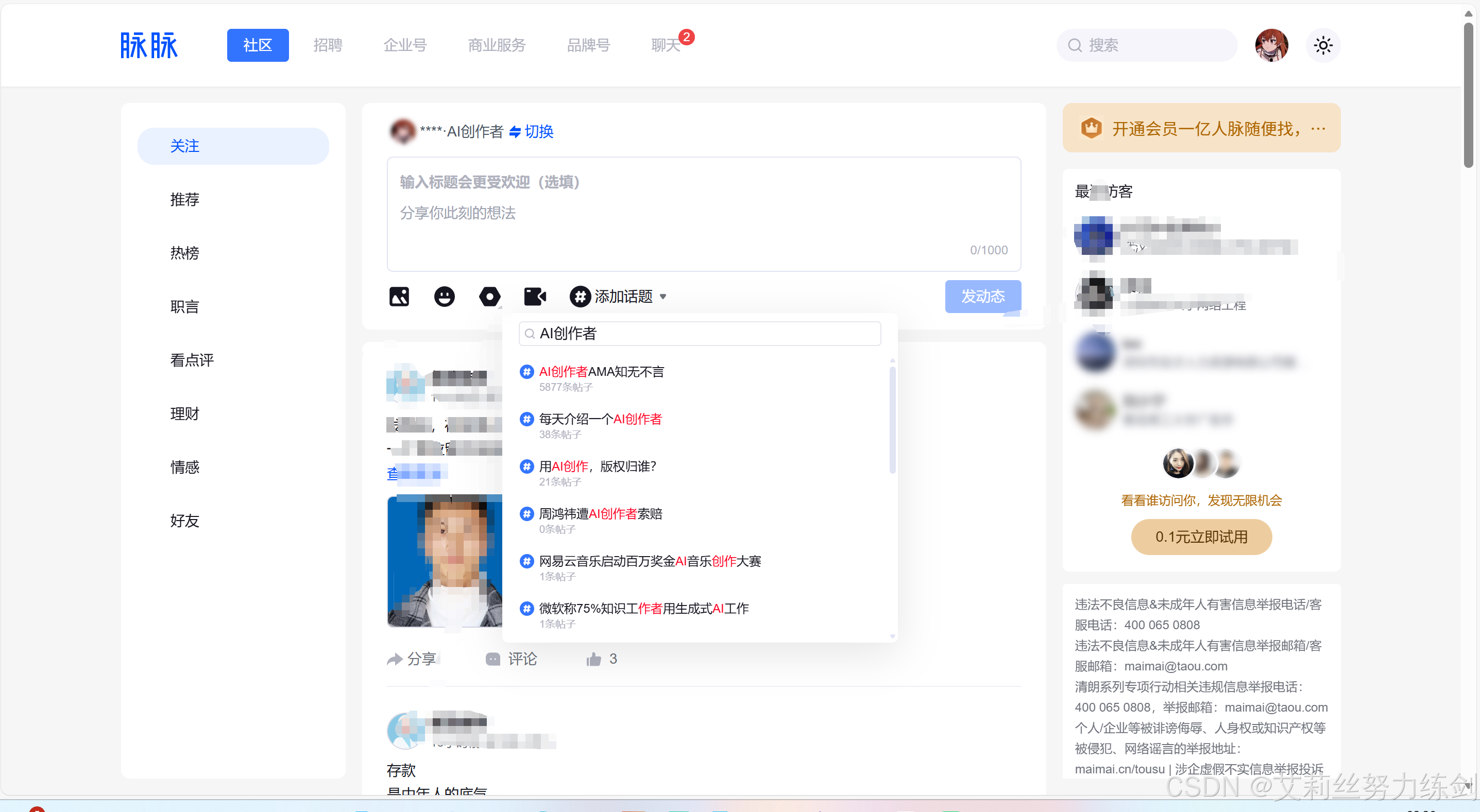
Task: Open the 聊天 tab with badge
Action: 666,45
